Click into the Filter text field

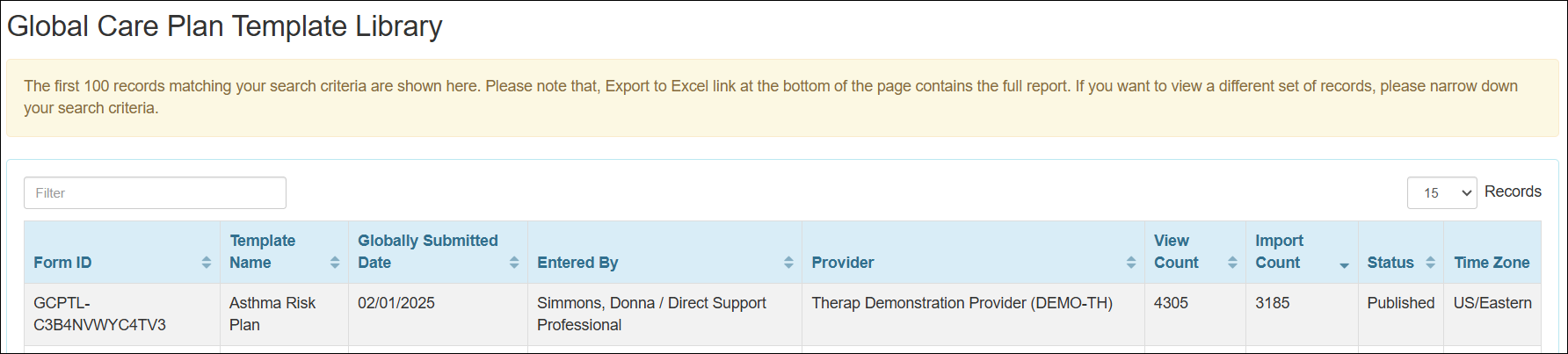155,193
